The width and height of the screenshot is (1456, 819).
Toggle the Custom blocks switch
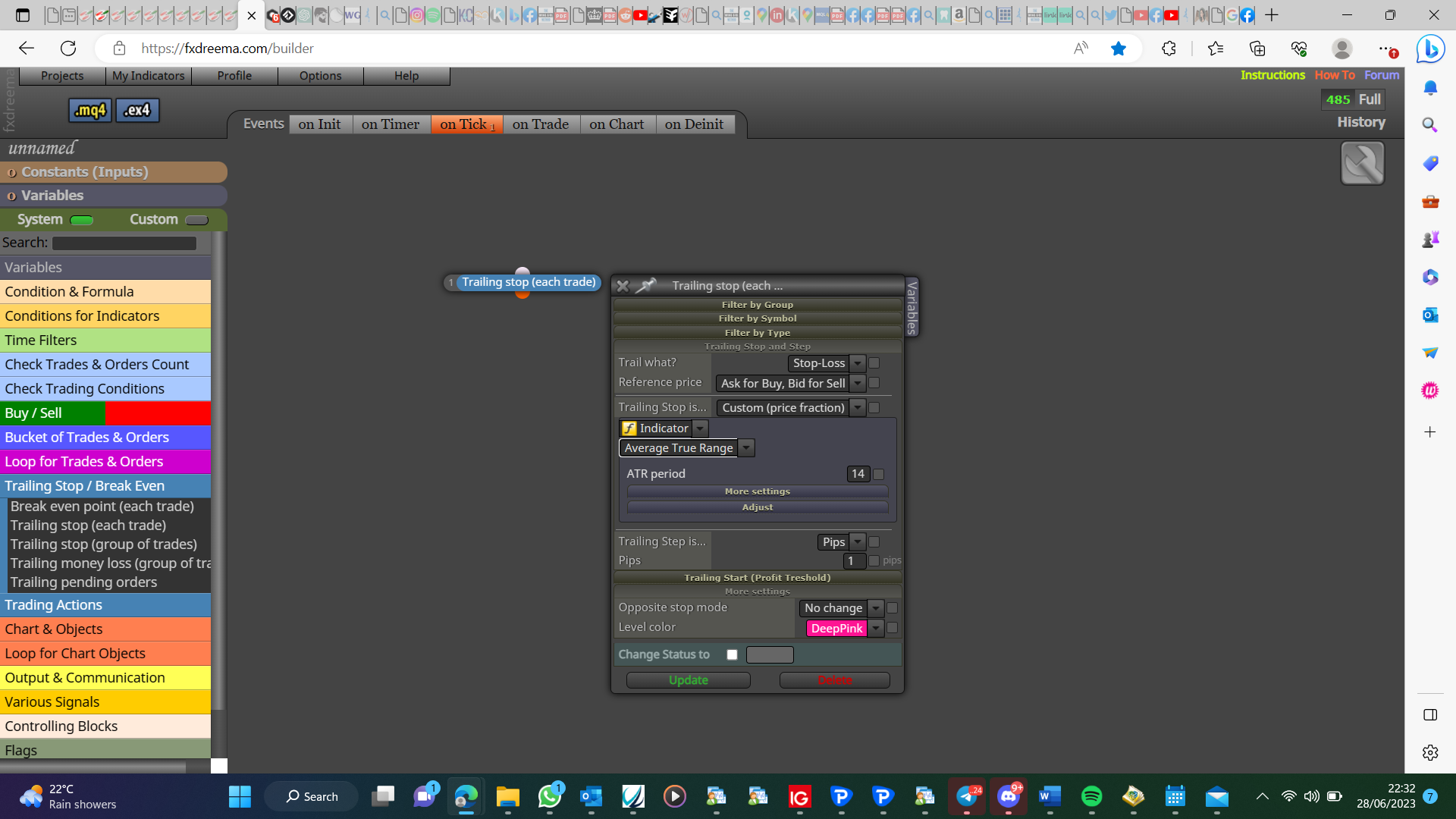[196, 220]
